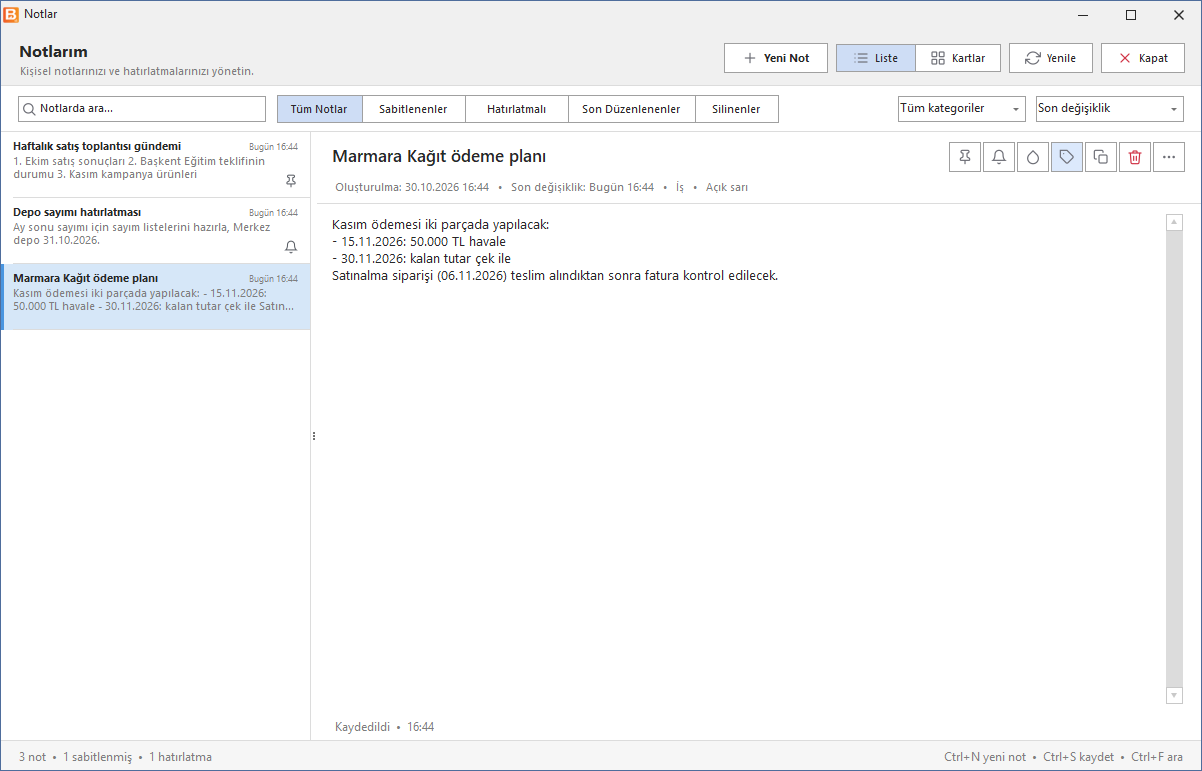1202x771 pixels.
Task: Switch to Kartlar view
Action: tap(958, 58)
